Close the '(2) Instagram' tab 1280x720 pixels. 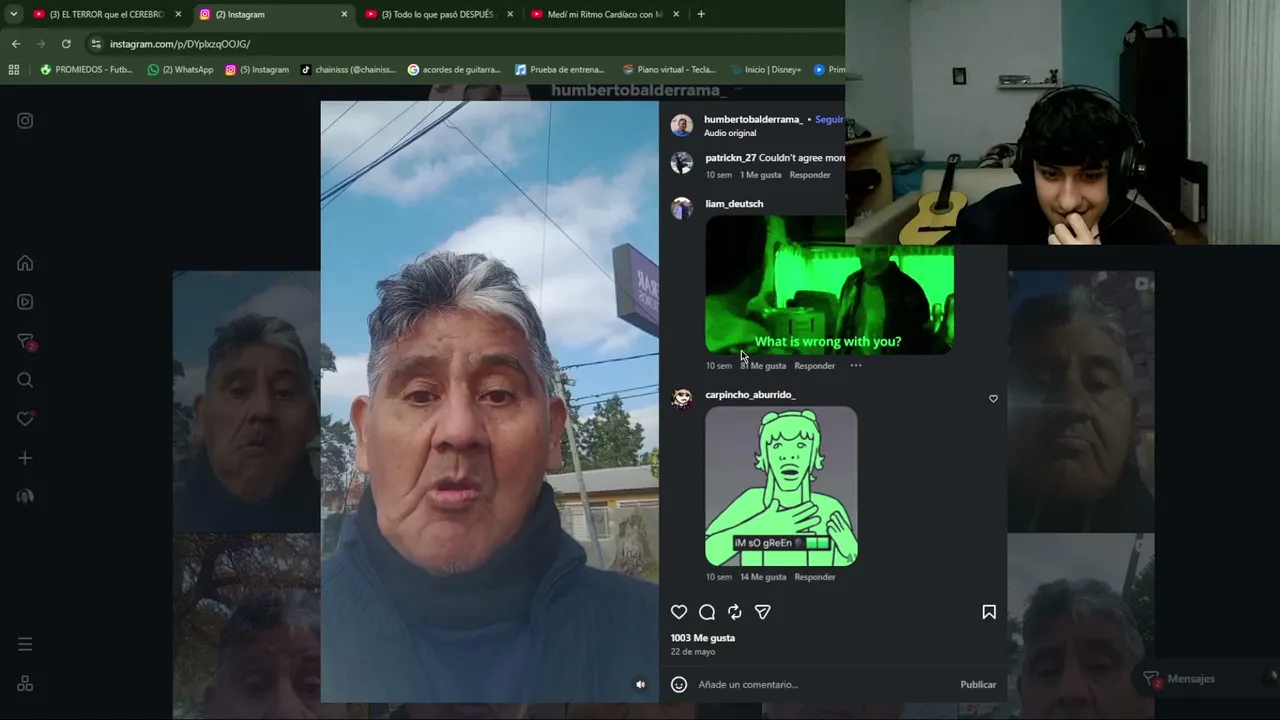point(344,14)
